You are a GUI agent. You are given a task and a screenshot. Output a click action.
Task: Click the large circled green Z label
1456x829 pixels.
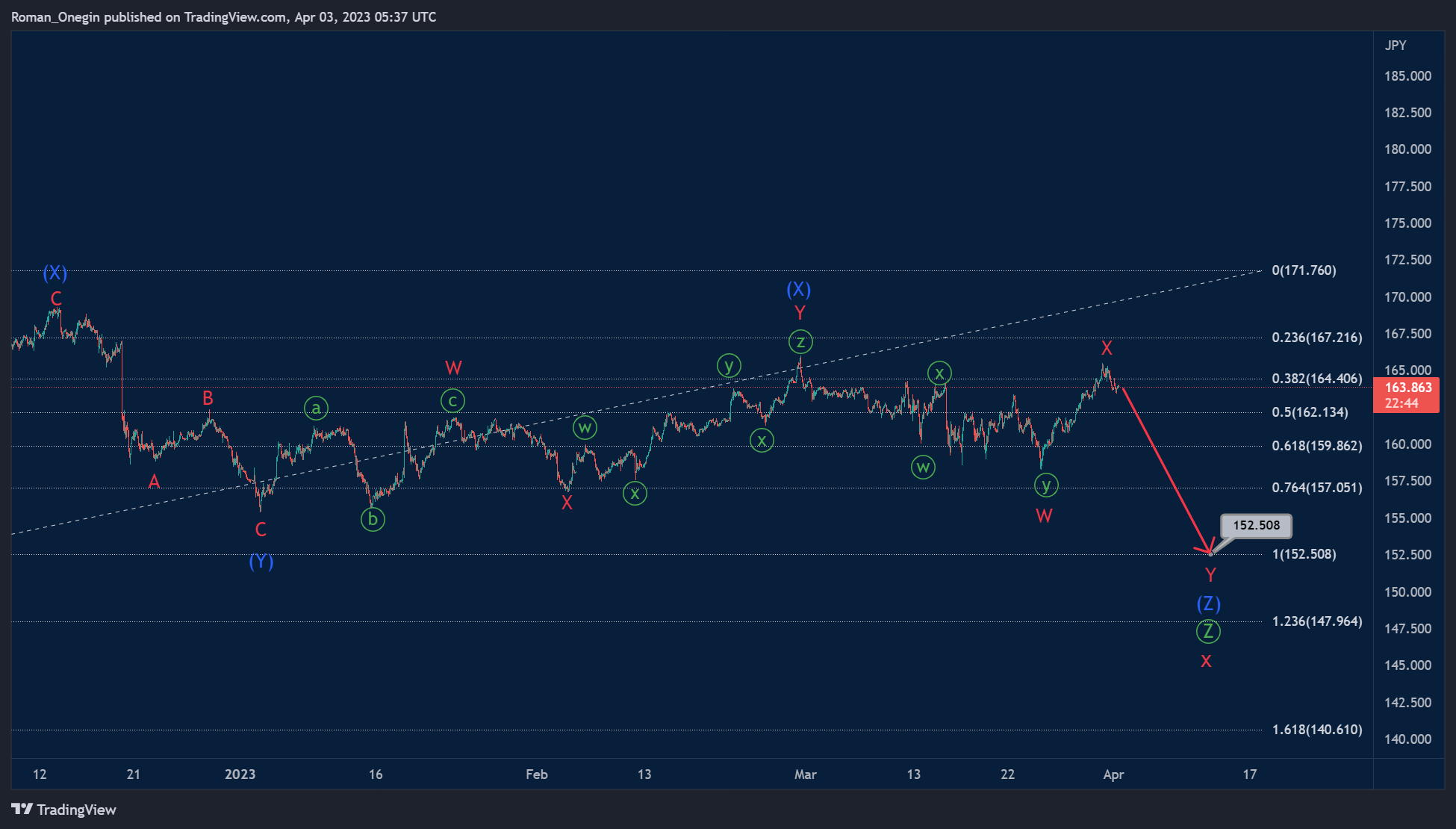click(1208, 632)
